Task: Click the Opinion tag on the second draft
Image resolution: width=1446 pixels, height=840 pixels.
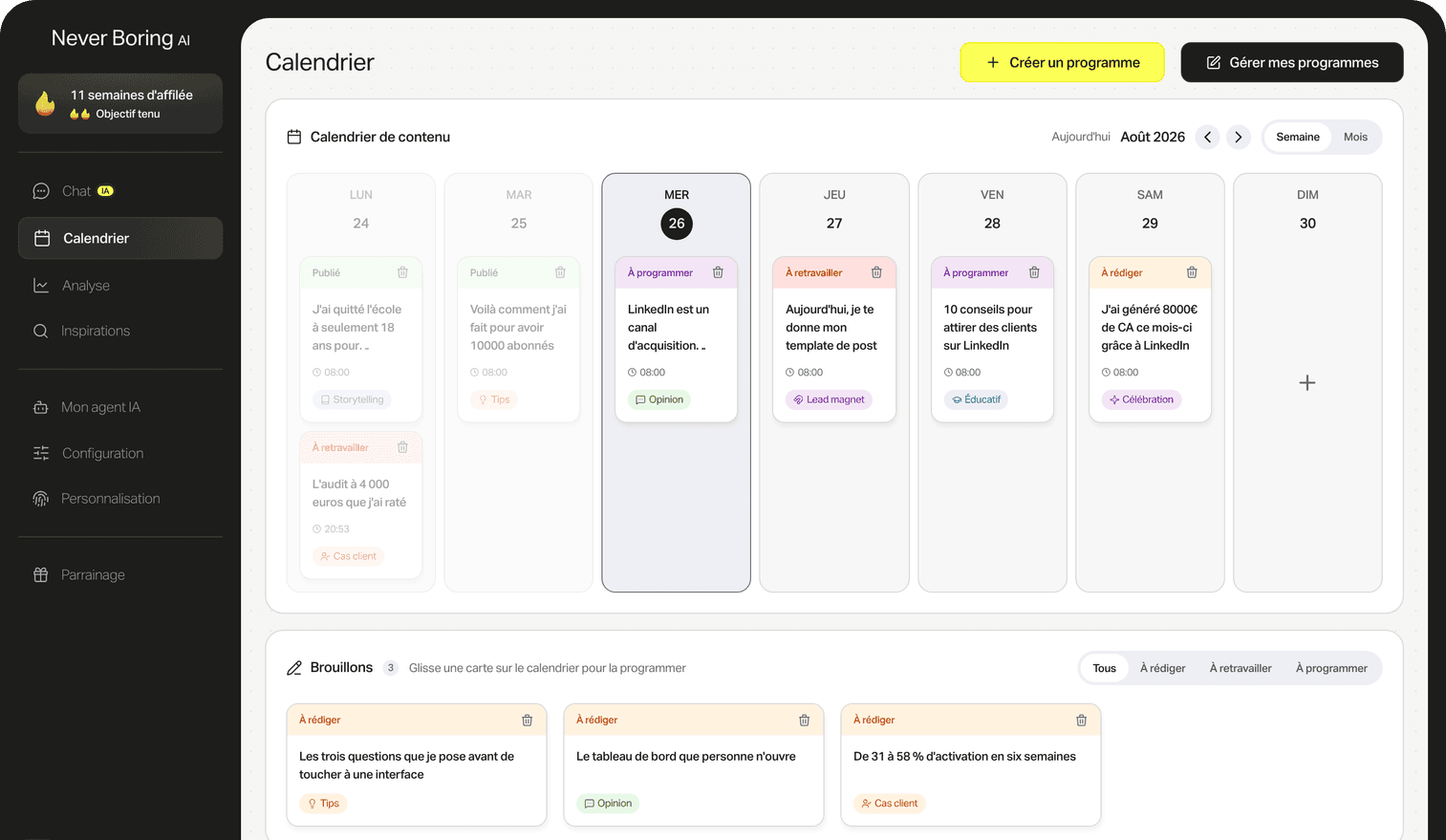Action: (x=608, y=804)
